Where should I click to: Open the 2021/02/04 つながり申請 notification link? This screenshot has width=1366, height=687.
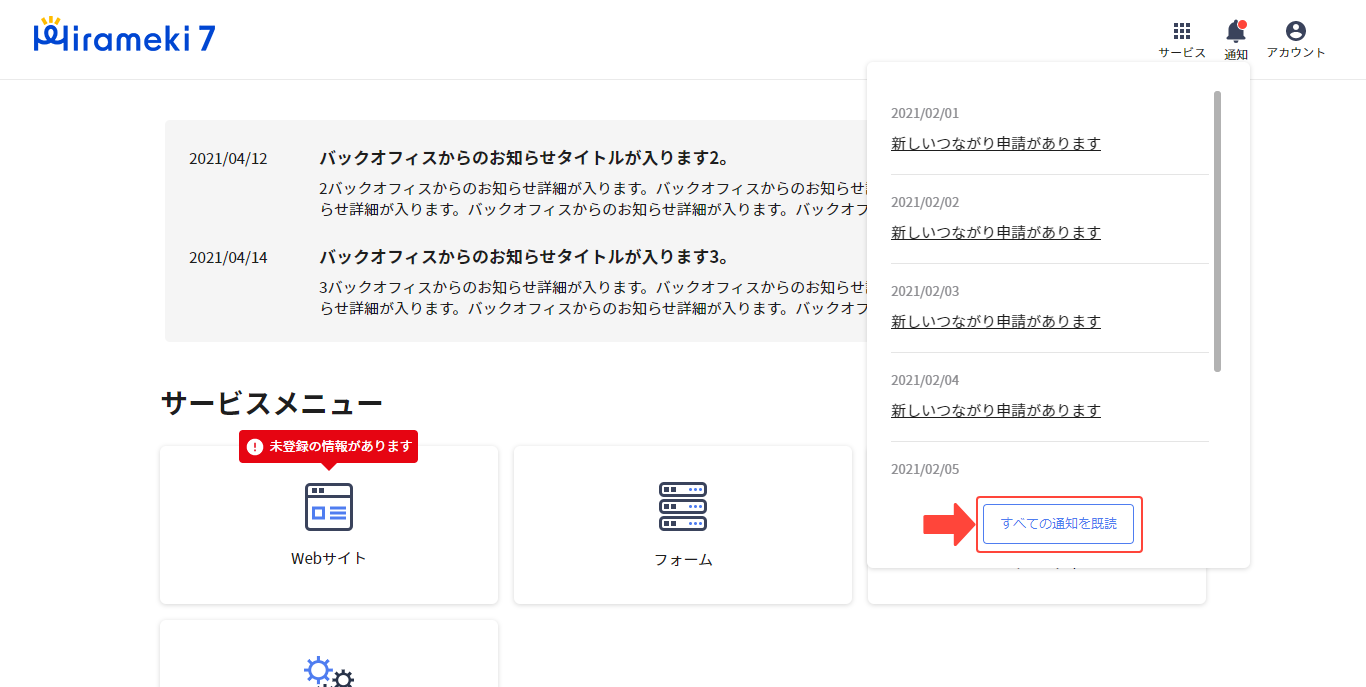click(996, 410)
